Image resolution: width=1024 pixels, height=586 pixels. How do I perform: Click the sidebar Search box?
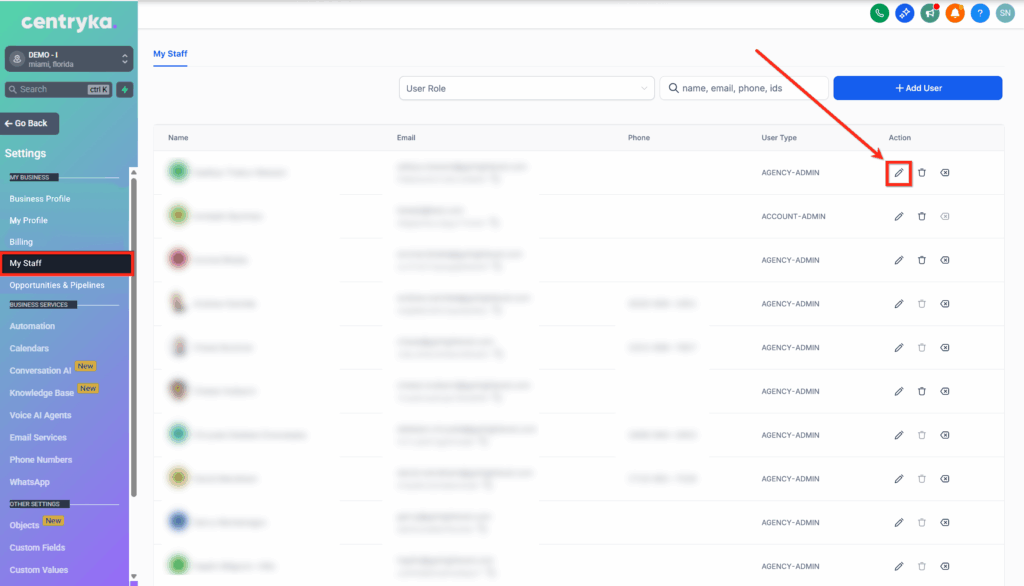point(59,90)
